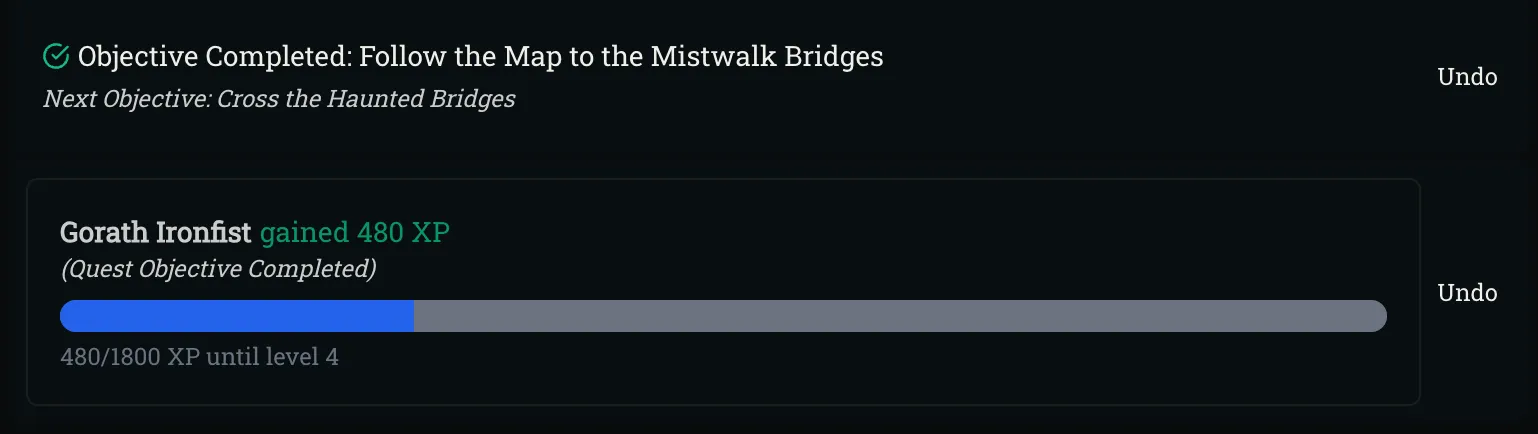Undo the Mistwalk Bridges objective completion
1538x434 pixels.
(1466, 77)
